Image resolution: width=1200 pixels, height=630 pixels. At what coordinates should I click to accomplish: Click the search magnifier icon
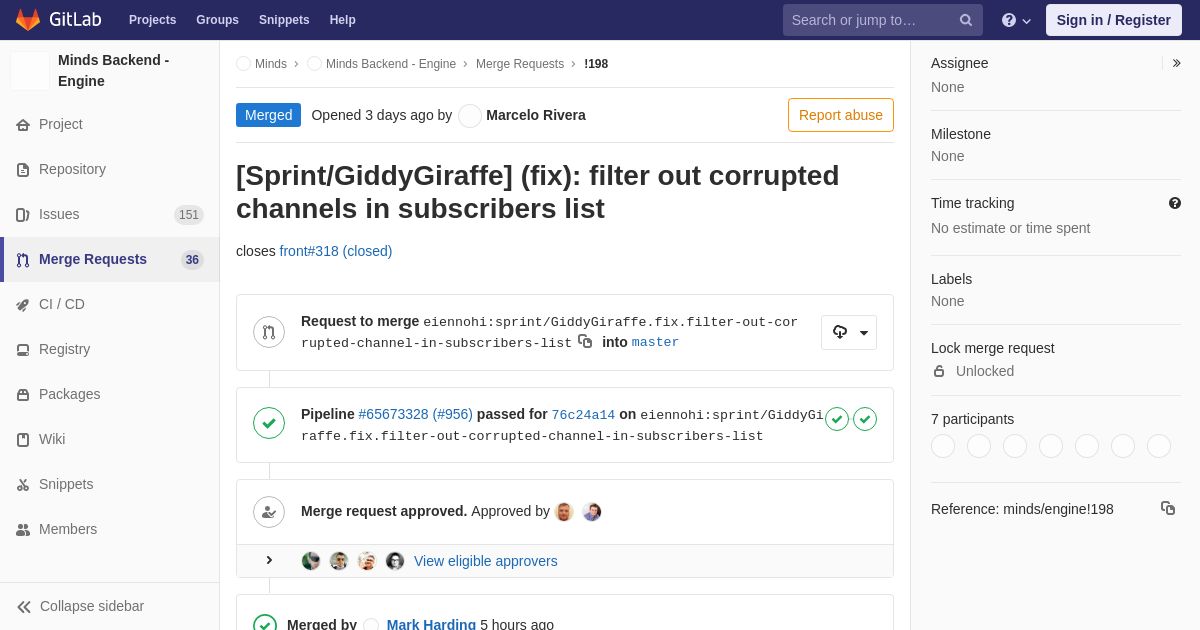tap(966, 20)
